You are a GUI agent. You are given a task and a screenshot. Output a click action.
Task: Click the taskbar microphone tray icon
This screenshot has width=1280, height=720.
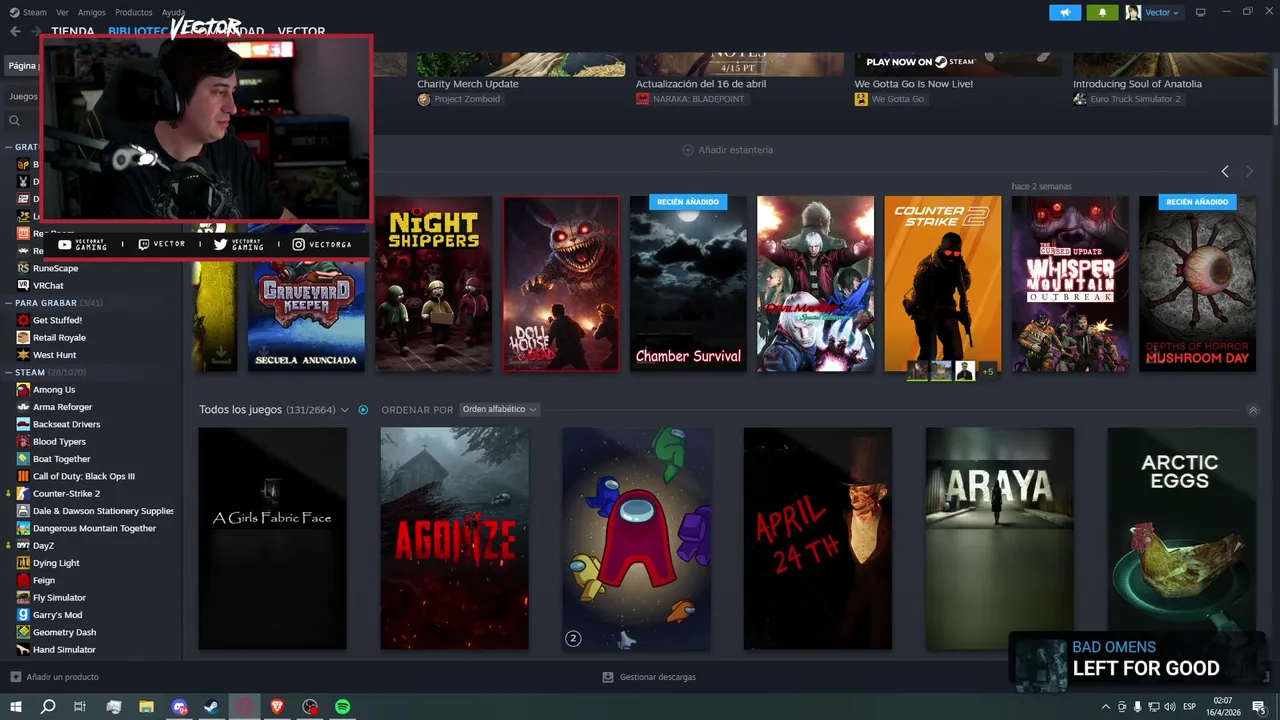(1138, 707)
